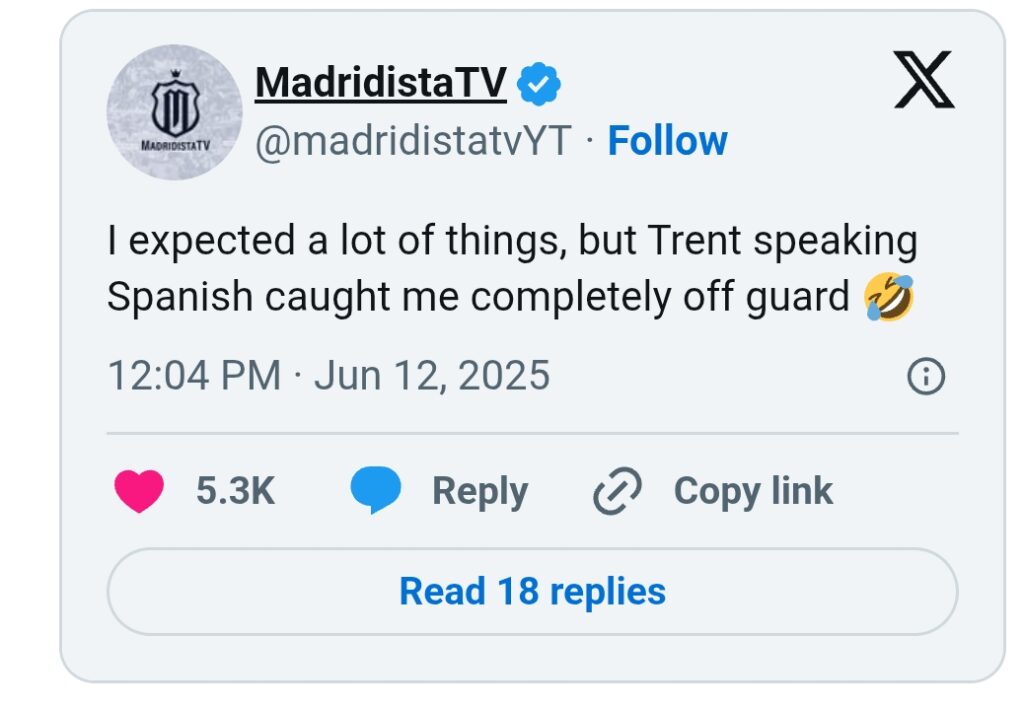Open the MadridistaTV profile avatar
The height and width of the screenshot is (707, 1024).
[174, 112]
